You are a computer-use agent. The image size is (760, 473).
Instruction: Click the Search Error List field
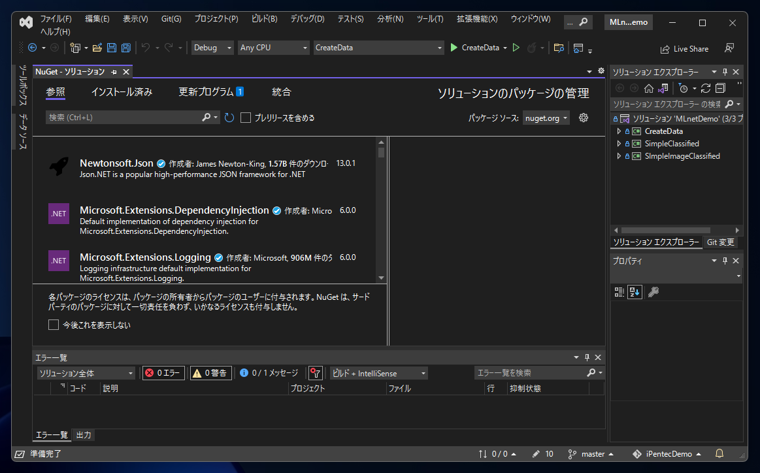point(531,373)
